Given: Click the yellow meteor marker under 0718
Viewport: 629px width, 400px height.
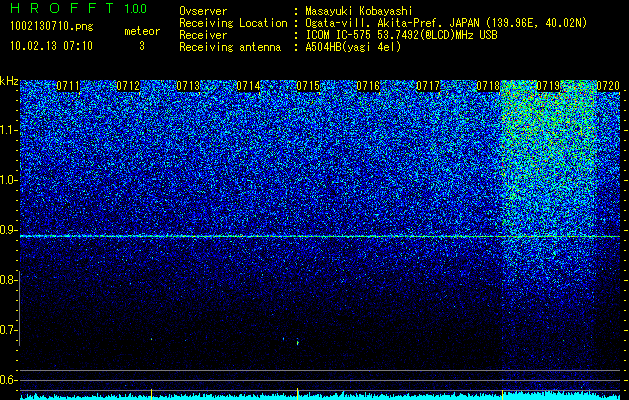Looking at the screenshot, I should point(502,394).
